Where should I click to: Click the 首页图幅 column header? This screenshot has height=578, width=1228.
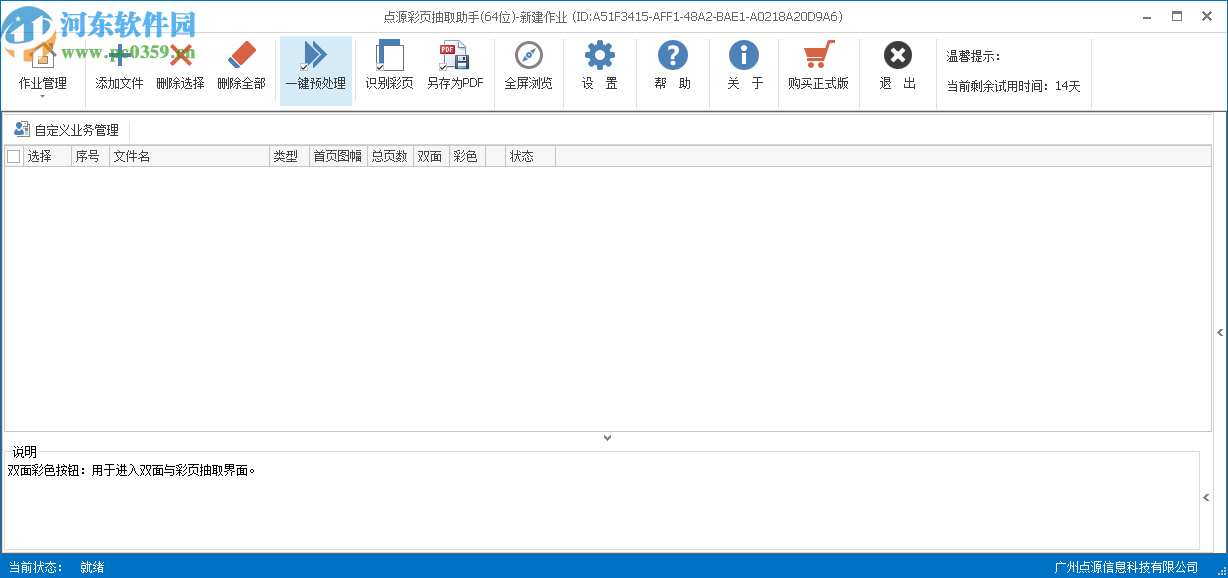tap(337, 156)
